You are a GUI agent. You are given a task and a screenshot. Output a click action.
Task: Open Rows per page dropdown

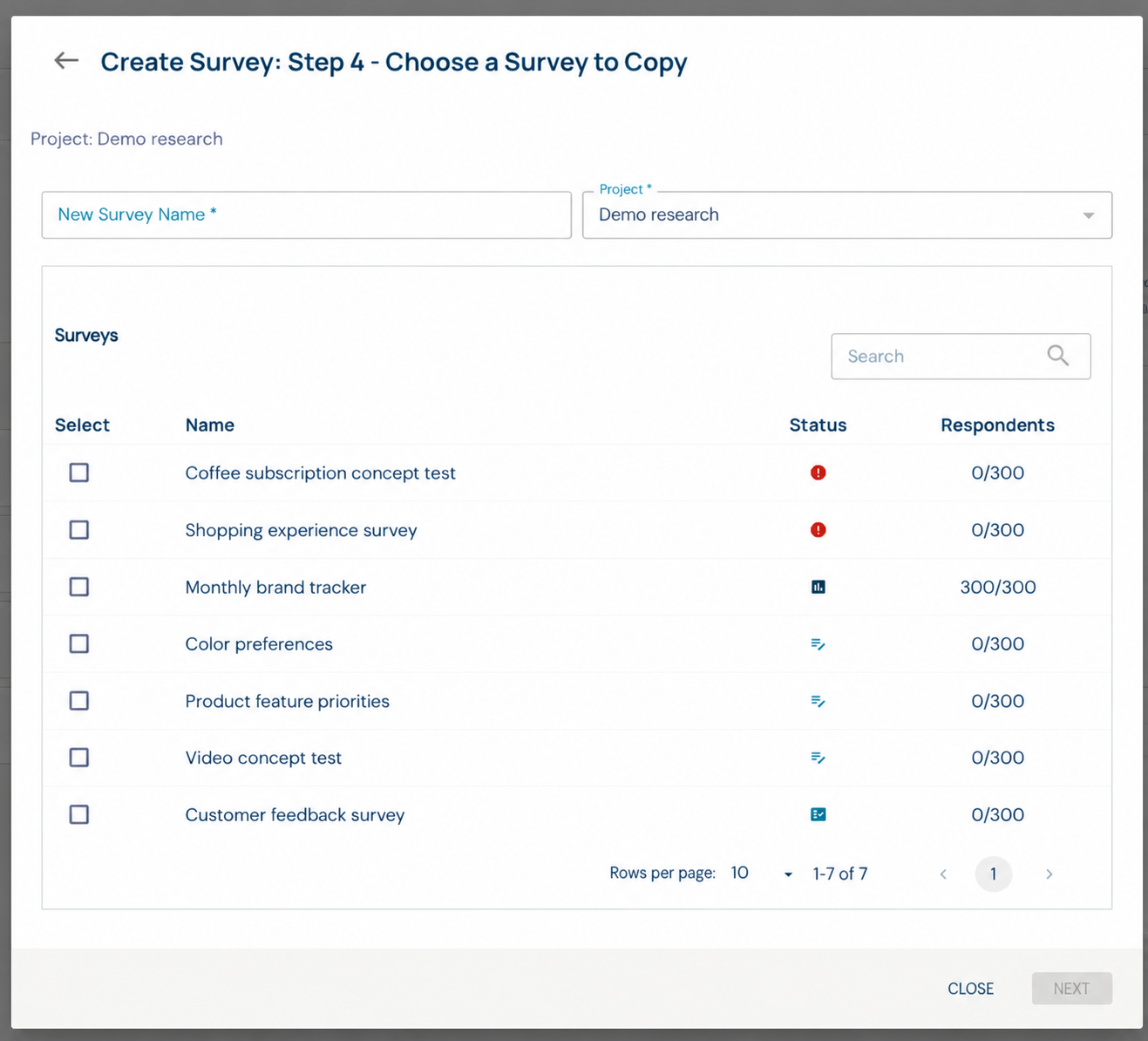click(x=762, y=874)
